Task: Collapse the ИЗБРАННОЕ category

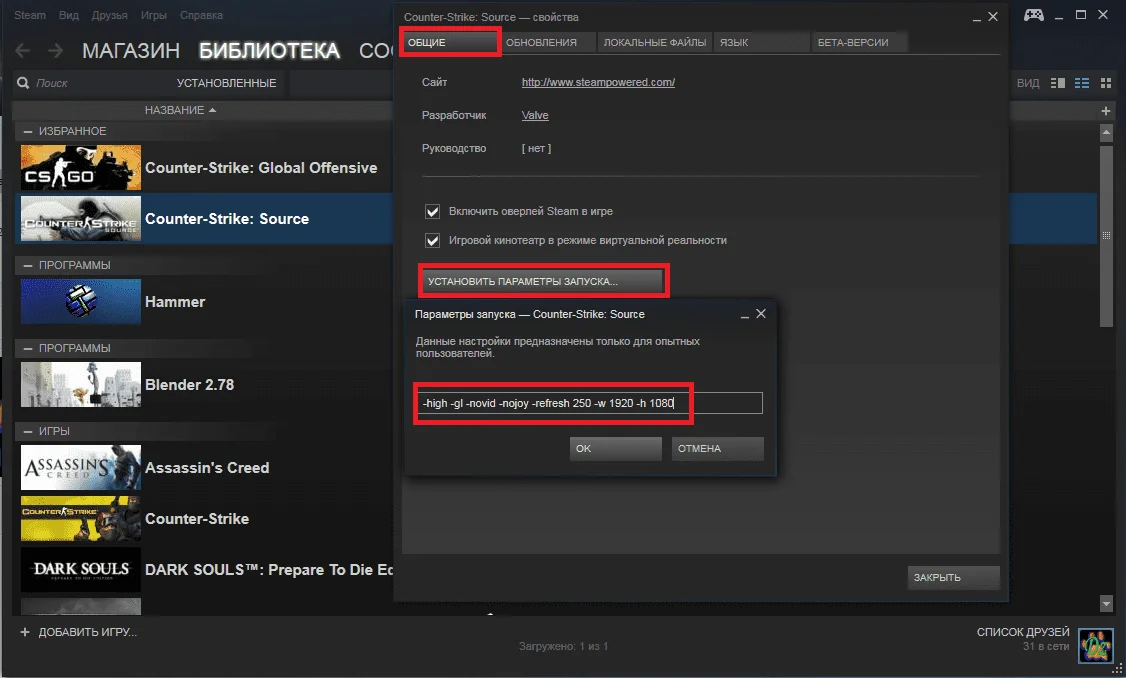Action: (x=27, y=132)
